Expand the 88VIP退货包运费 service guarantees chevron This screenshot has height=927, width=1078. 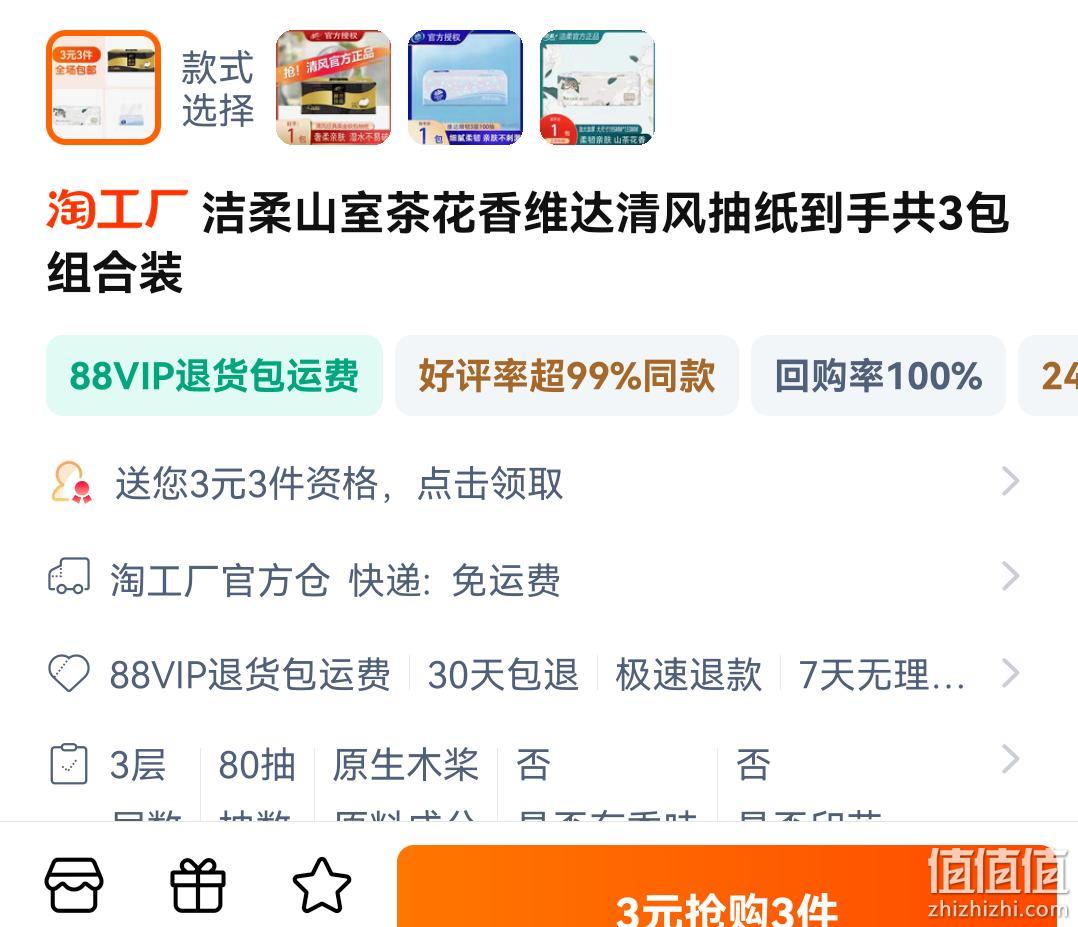(x=1010, y=673)
